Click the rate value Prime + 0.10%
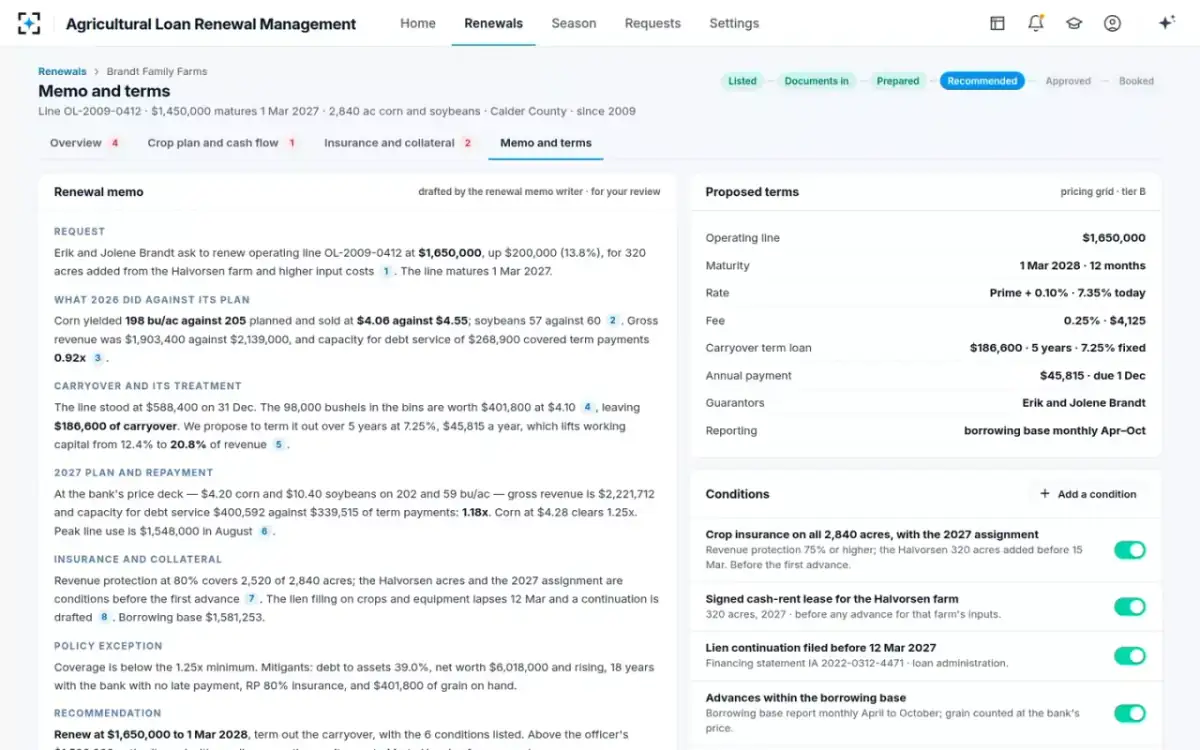1200x750 pixels. coord(1031,293)
